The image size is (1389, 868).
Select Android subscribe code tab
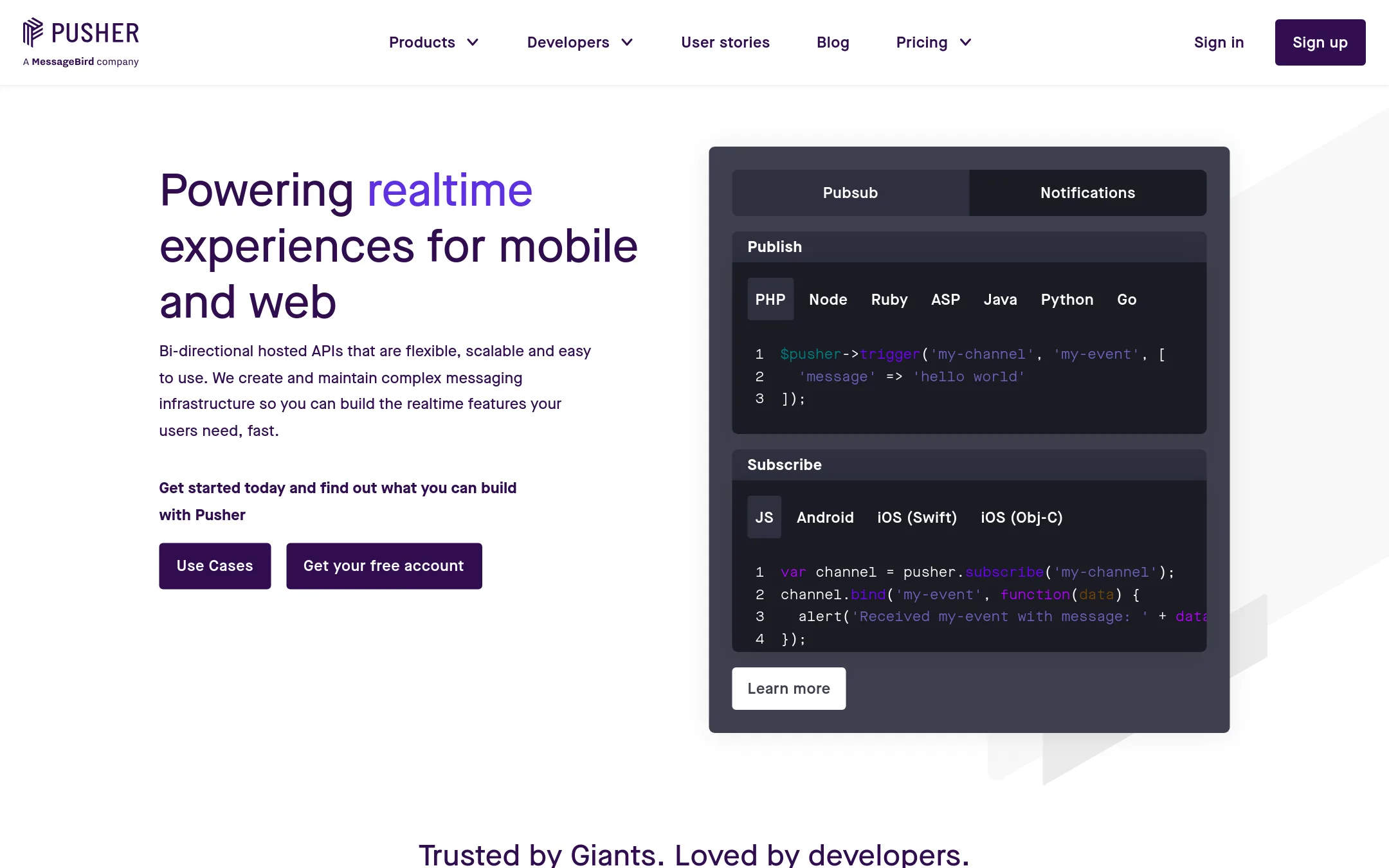[x=825, y=517]
